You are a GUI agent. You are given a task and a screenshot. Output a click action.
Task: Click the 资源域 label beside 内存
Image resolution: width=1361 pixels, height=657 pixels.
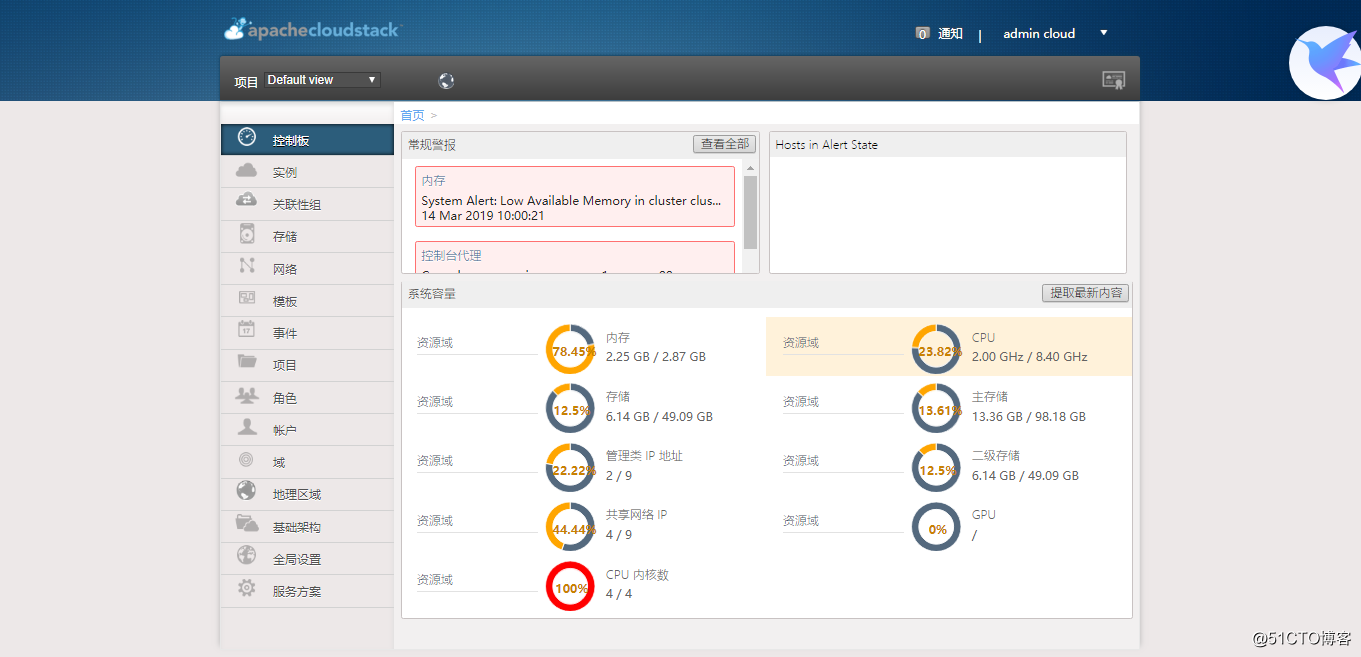pyautogui.click(x=435, y=343)
